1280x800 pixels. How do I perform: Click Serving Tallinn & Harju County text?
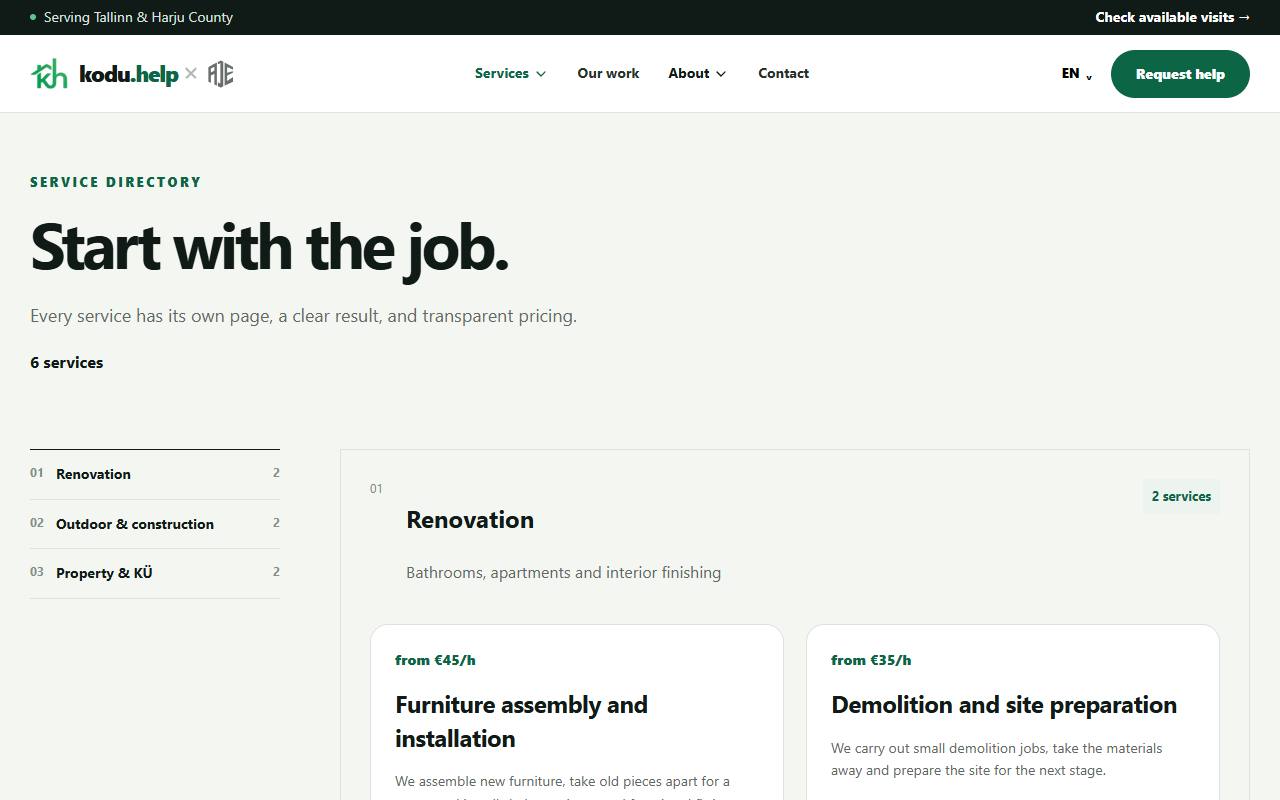tap(138, 17)
